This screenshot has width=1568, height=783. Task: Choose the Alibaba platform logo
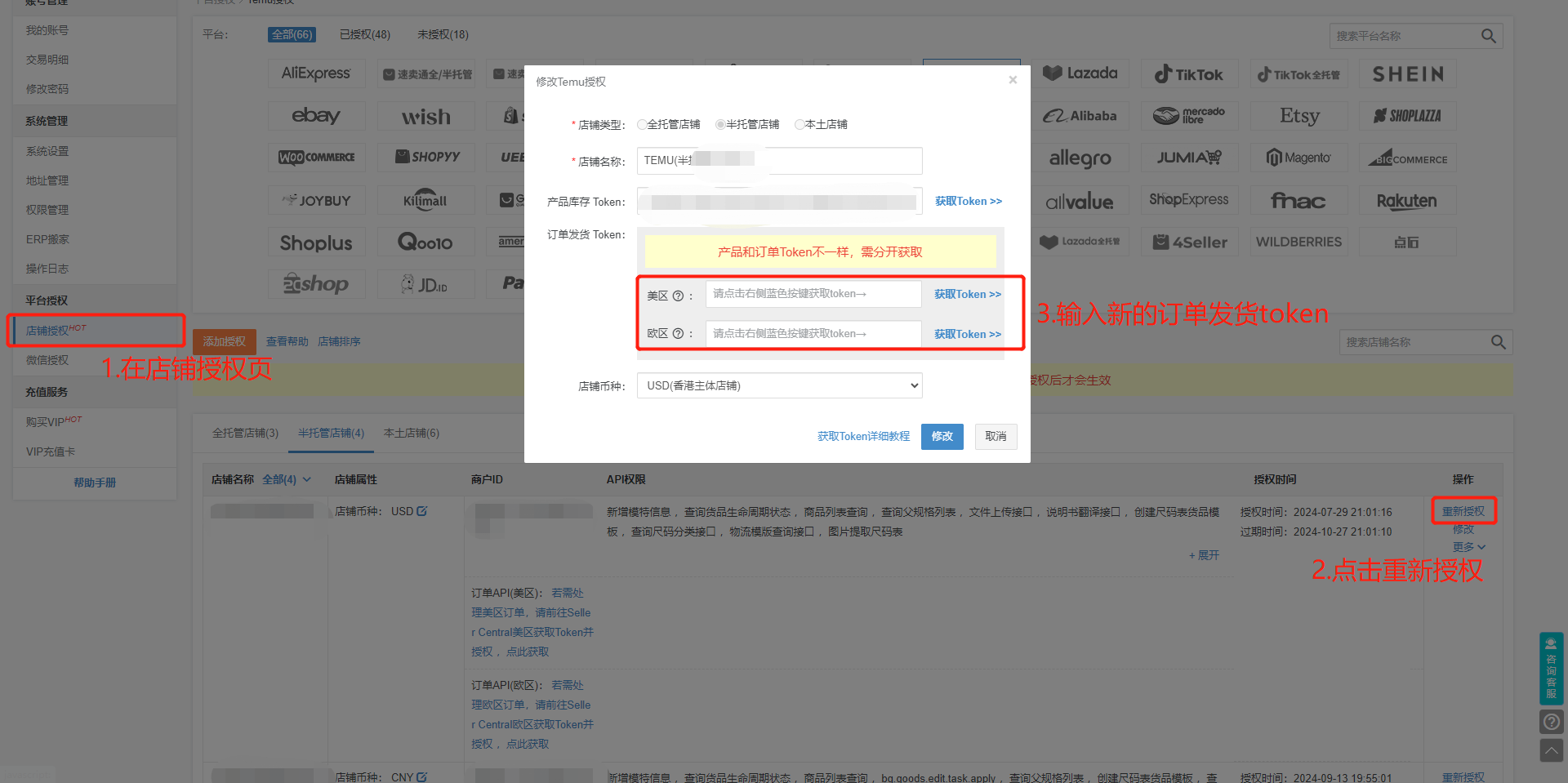[1080, 116]
